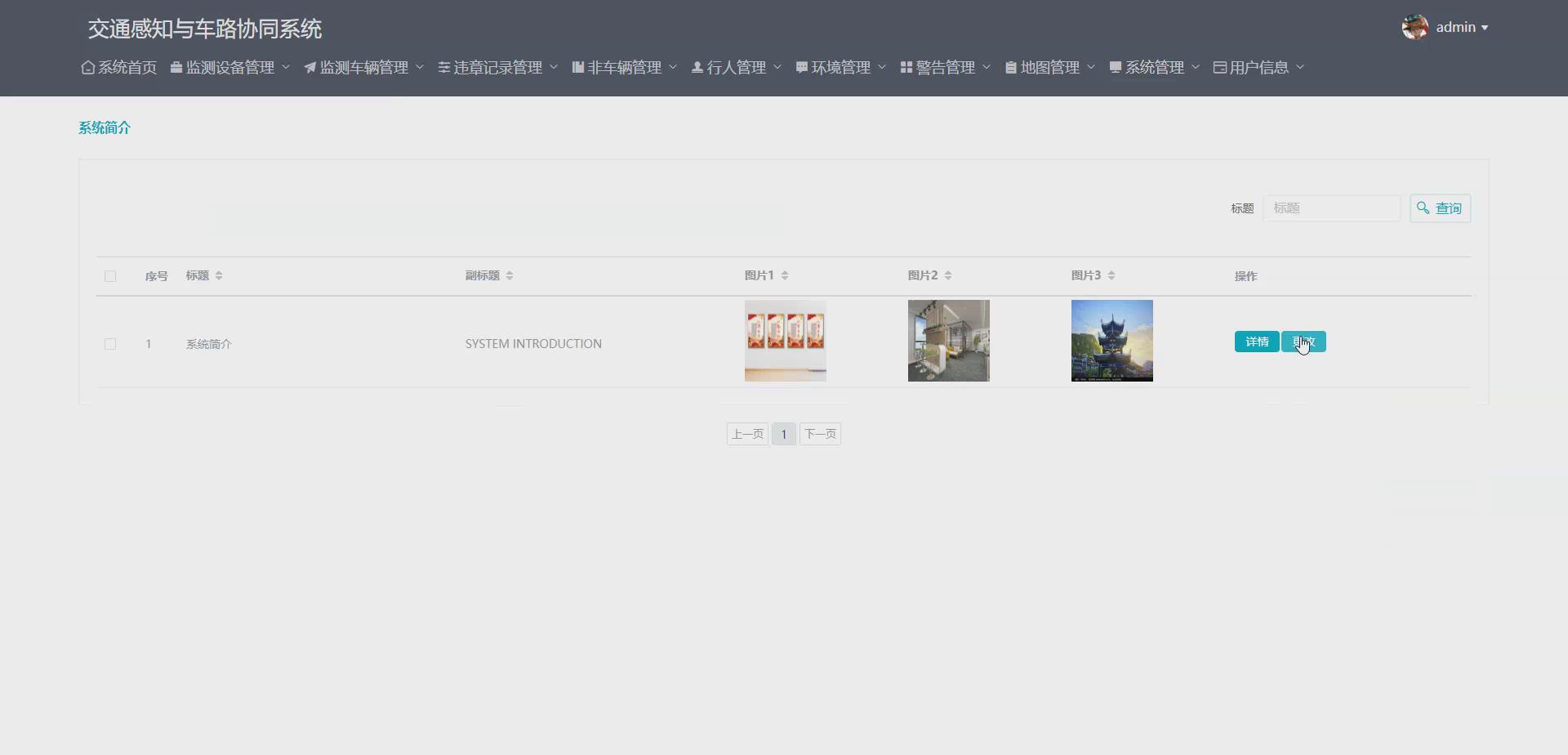The height and width of the screenshot is (755, 1568).
Task: Click the 下一页 pagination button
Action: coord(820,434)
